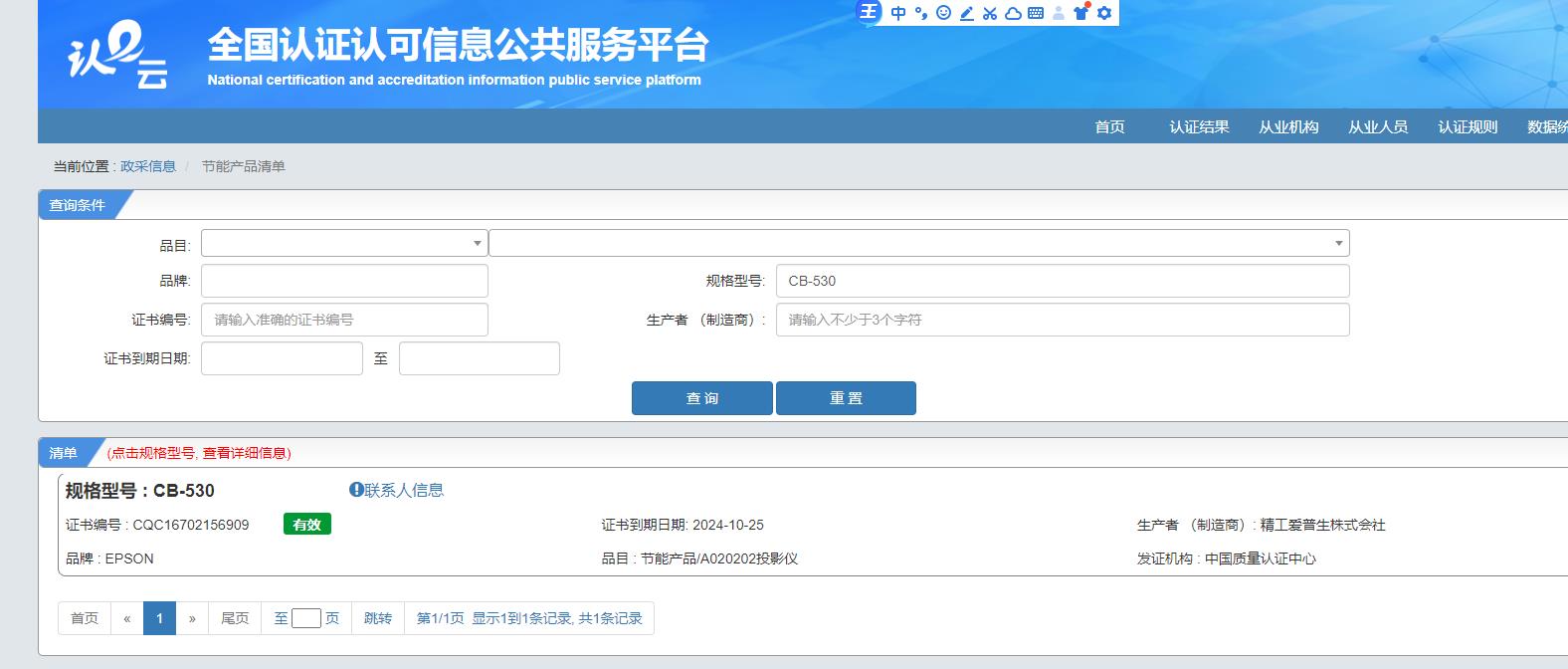1568x669 pixels.
Task: Click the 查询条件 panel header tab
Action: coord(77,205)
